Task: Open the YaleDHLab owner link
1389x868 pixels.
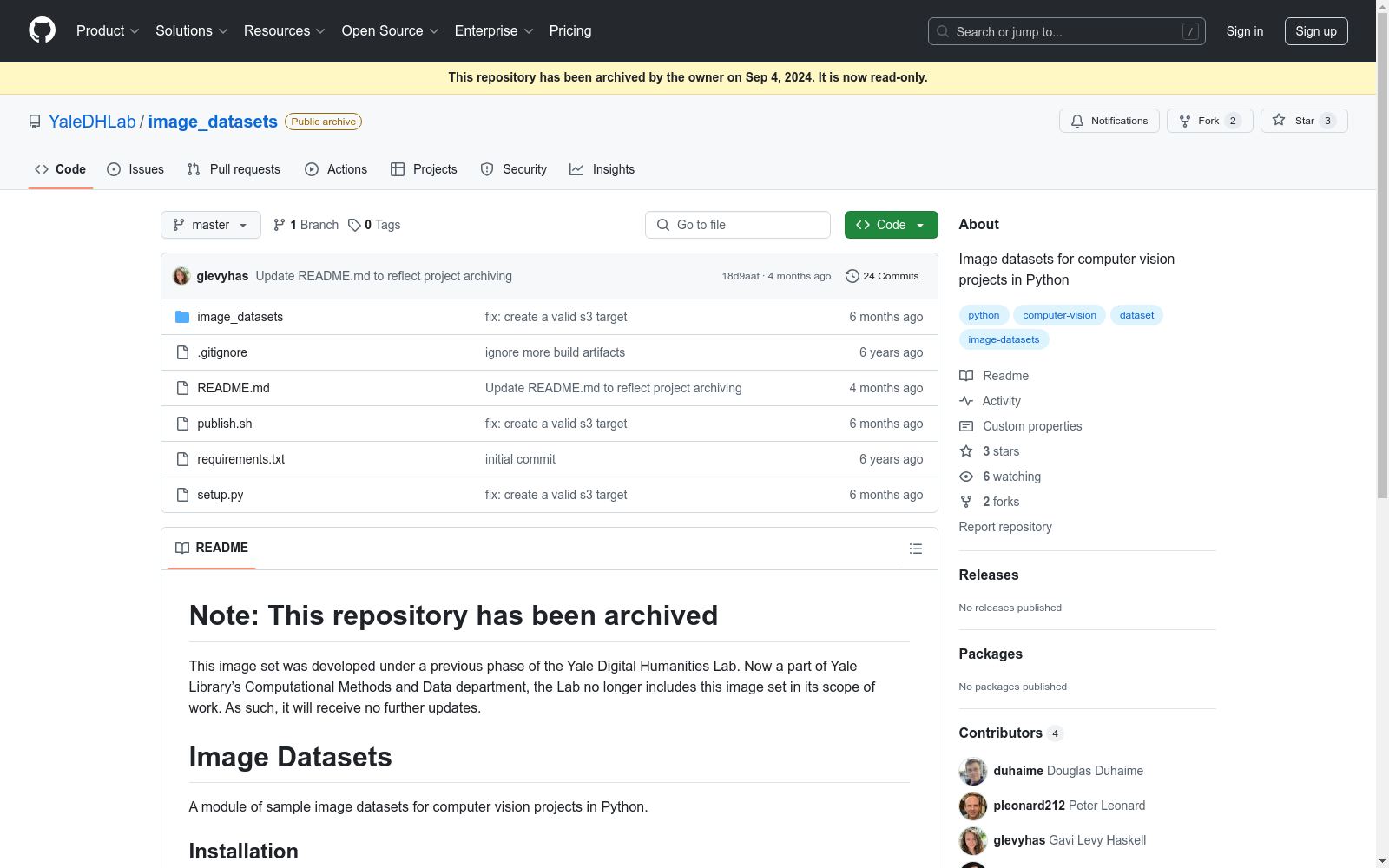Action: coord(92,122)
